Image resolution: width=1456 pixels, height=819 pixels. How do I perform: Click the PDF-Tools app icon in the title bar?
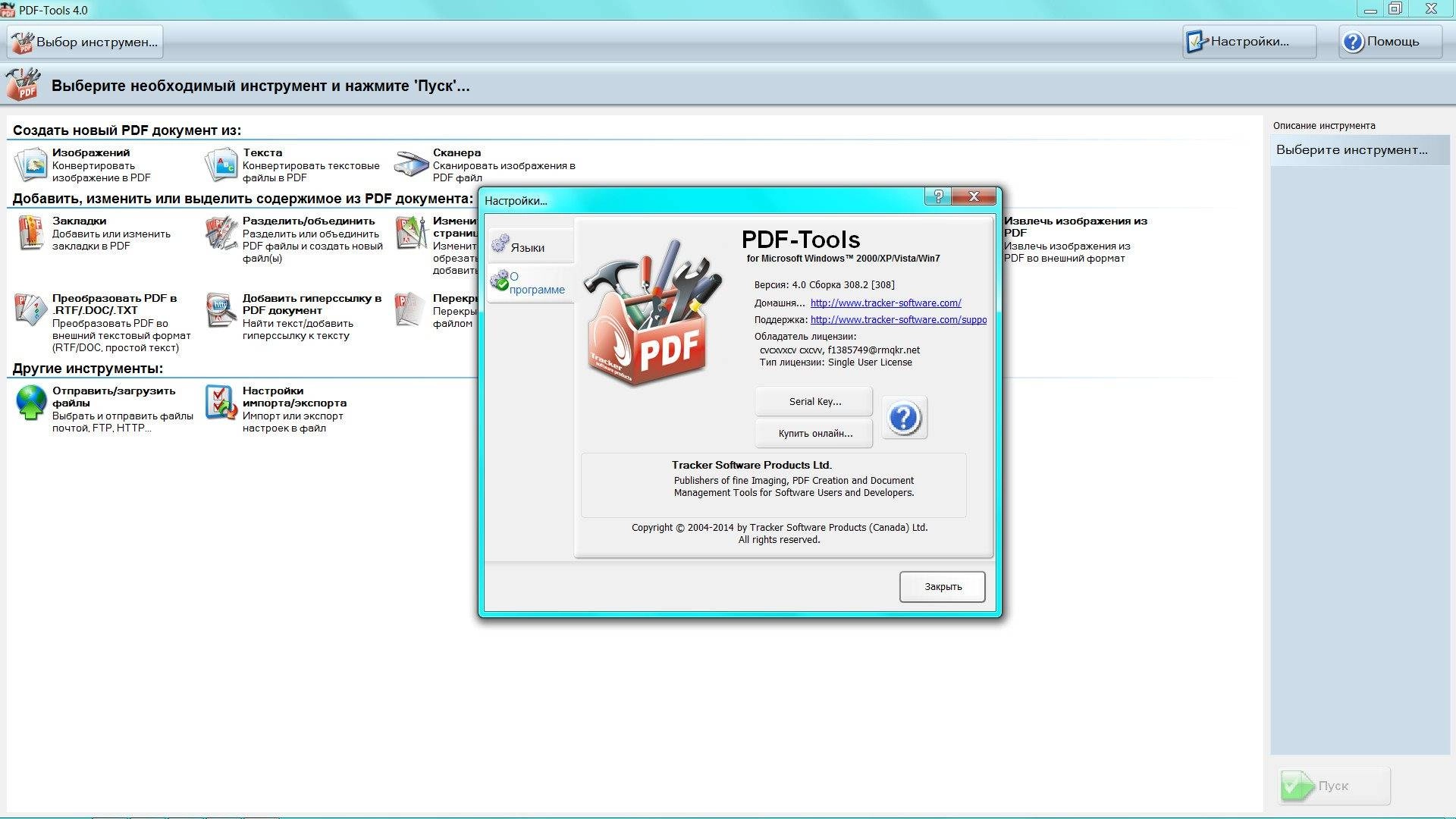(8, 10)
